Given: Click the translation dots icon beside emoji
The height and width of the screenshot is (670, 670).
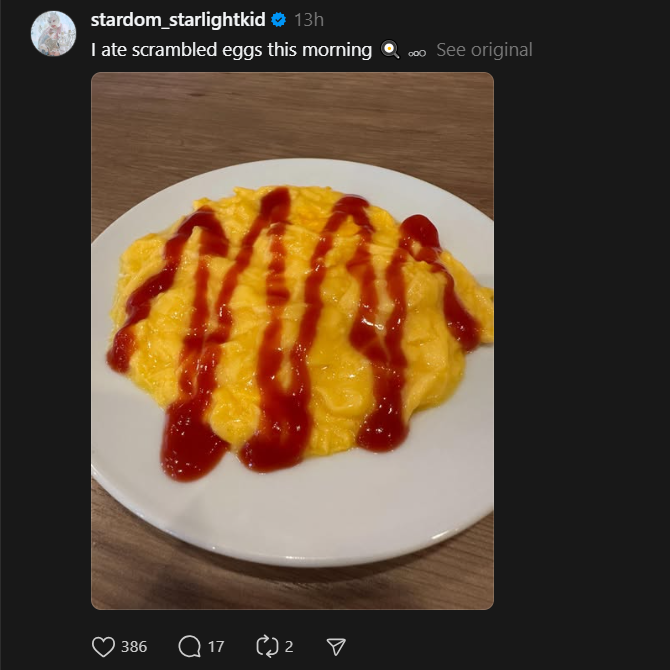Looking at the screenshot, I should [417, 53].
